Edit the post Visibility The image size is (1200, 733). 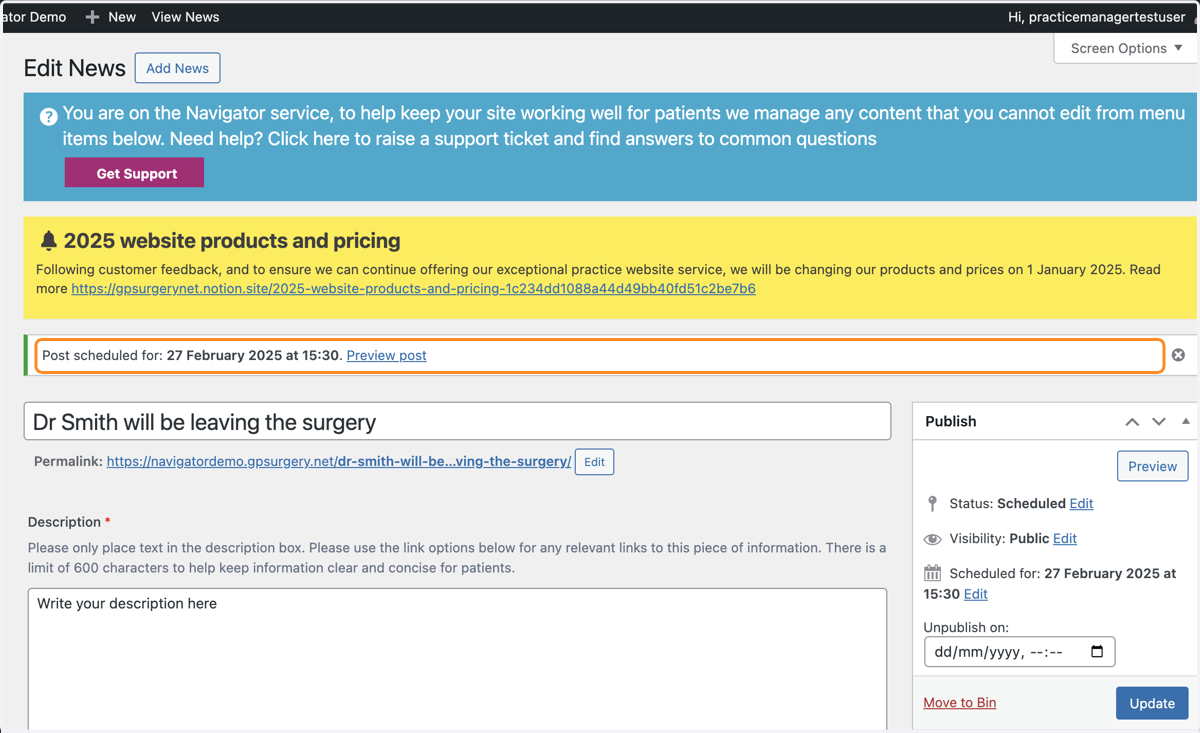point(1064,538)
